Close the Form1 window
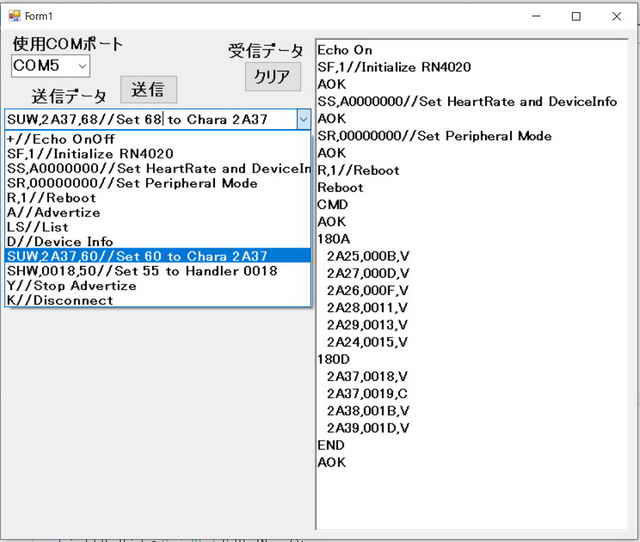 point(616,16)
